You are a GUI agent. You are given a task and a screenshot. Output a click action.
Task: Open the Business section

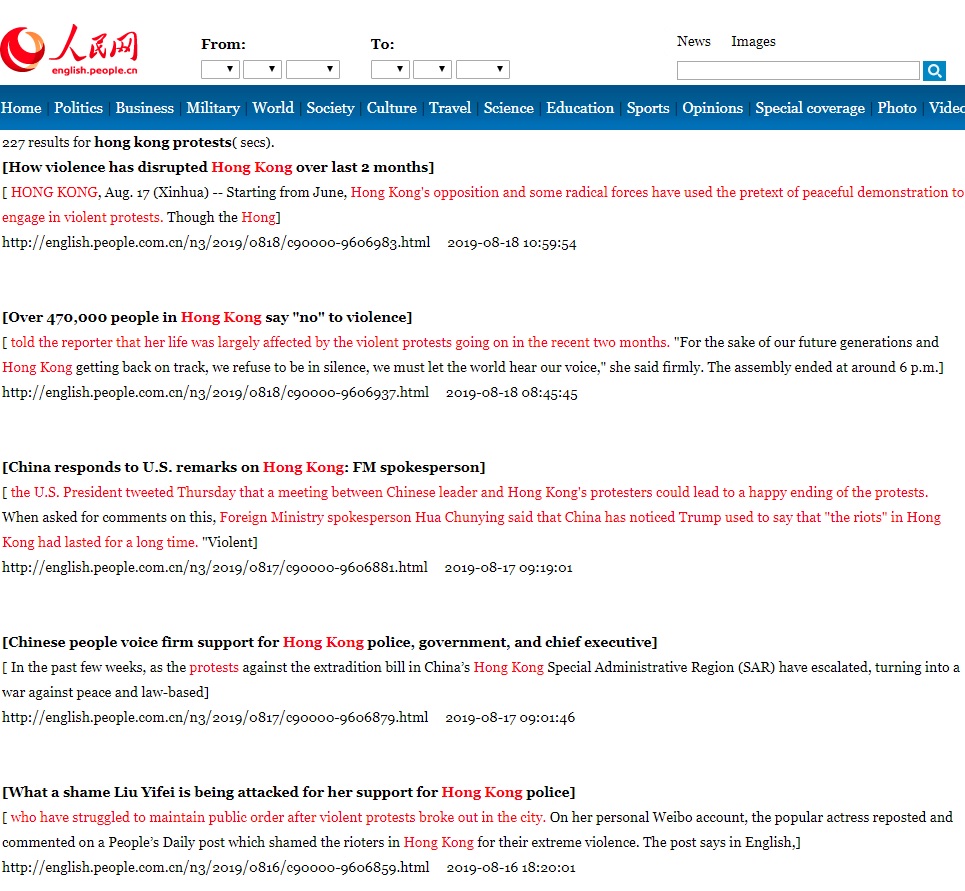tap(145, 108)
